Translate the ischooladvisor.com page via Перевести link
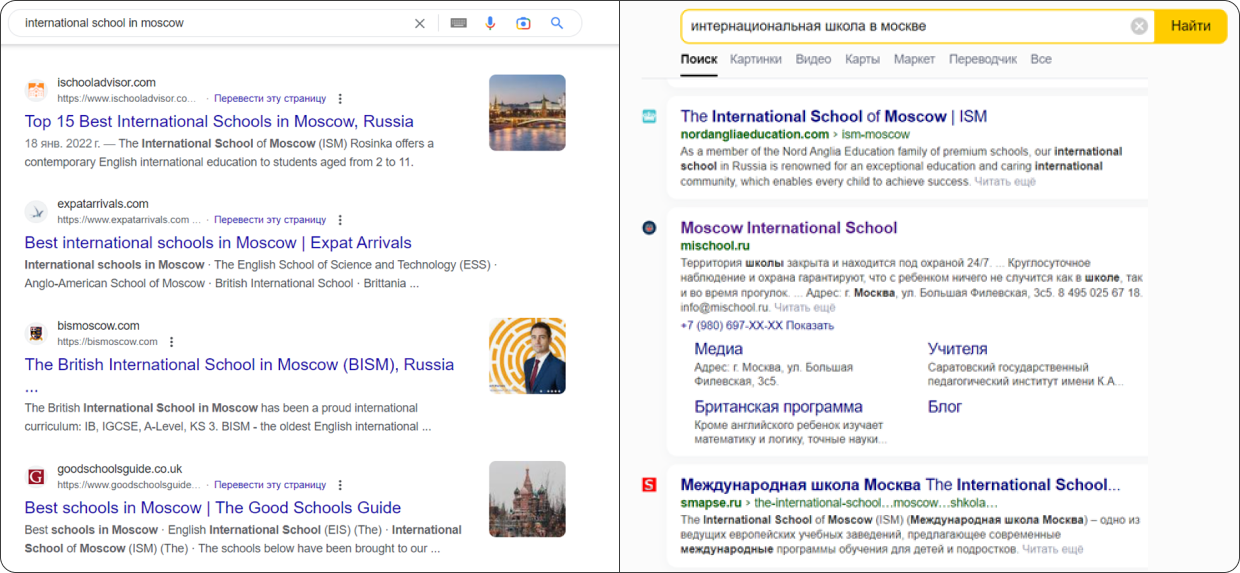Image resolution: width=1240 pixels, height=573 pixels. pyautogui.click(x=270, y=99)
